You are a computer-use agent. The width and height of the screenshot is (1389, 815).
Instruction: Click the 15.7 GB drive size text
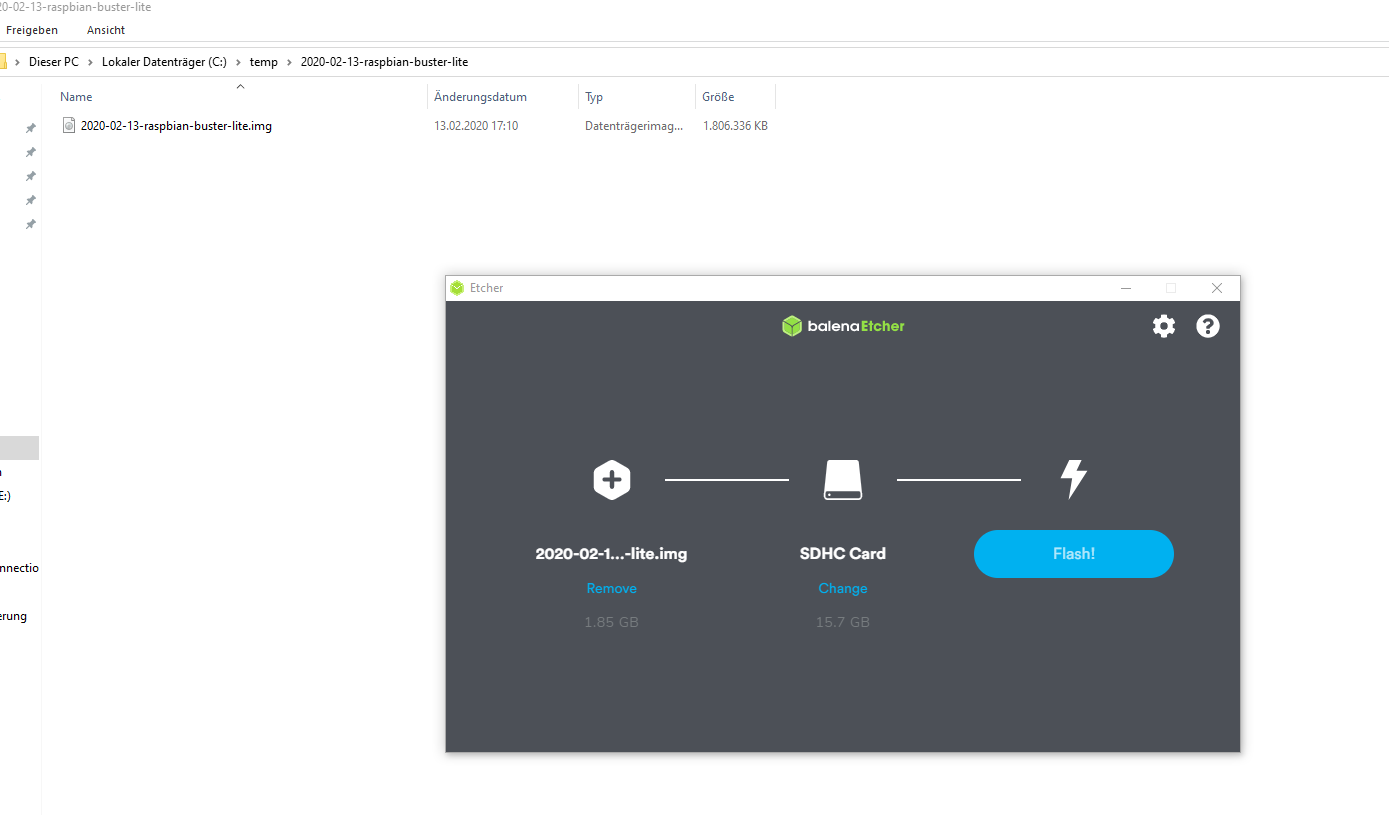(x=843, y=622)
